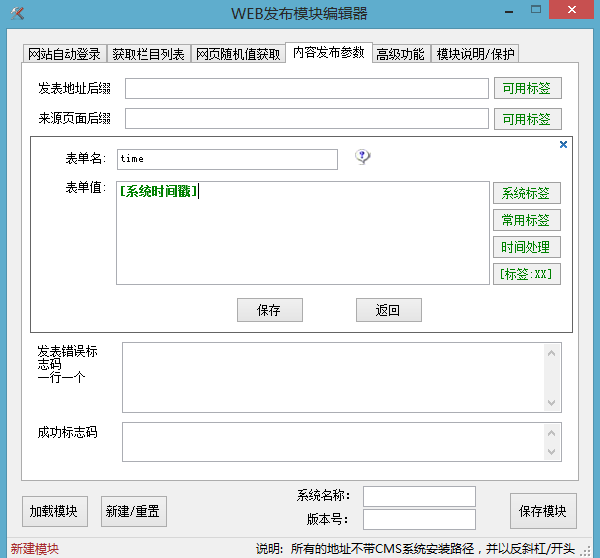Go to the 高级功能 tab
This screenshot has width=600, height=558.
(400, 54)
